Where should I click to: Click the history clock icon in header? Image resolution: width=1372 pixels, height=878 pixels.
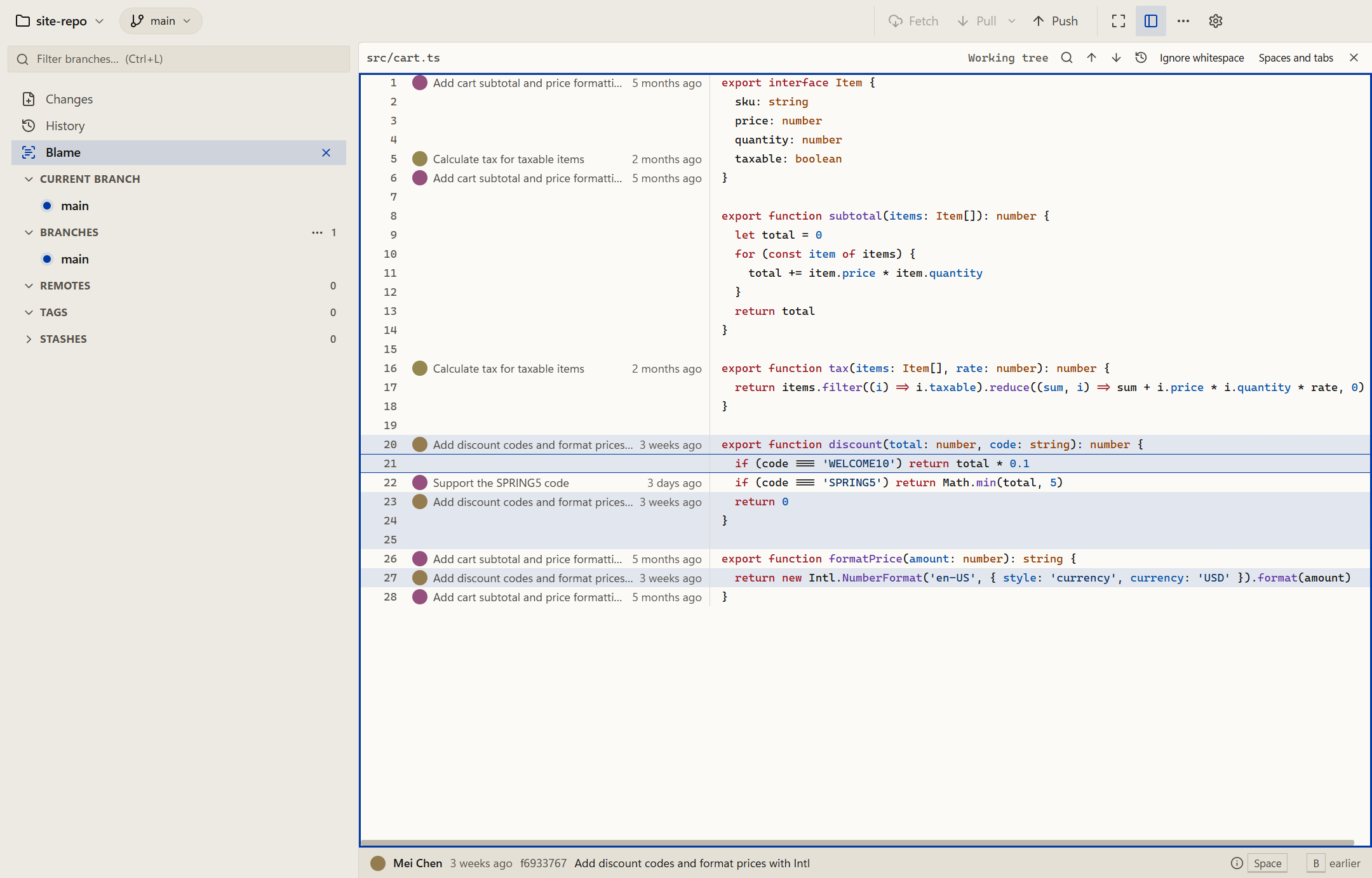click(x=1141, y=58)
